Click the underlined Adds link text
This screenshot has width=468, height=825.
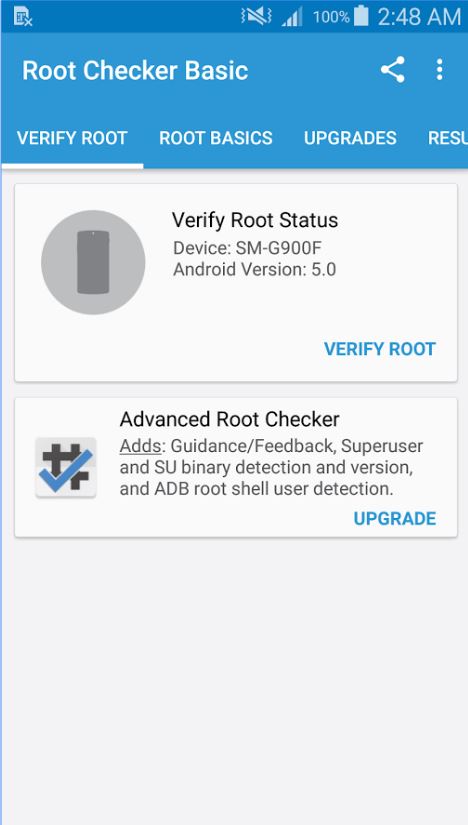coord(140,446)
